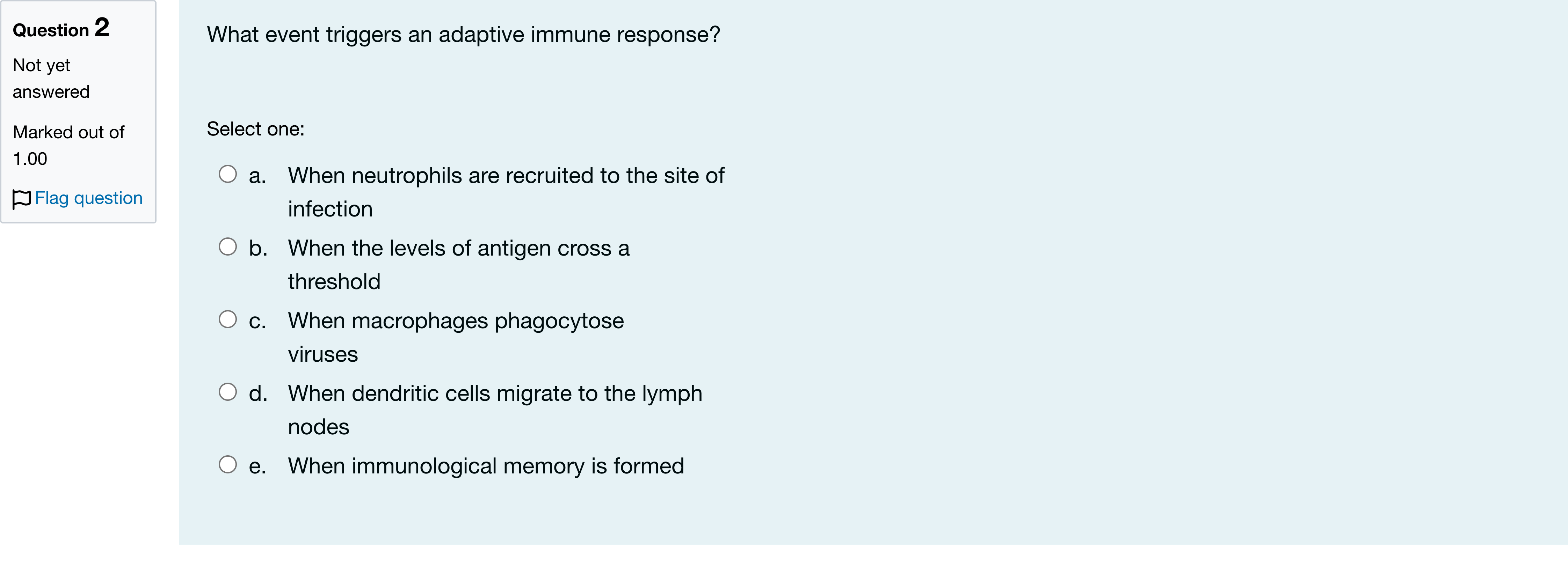Click the macrophages phagocytose viruses answer text

point(456,337)
